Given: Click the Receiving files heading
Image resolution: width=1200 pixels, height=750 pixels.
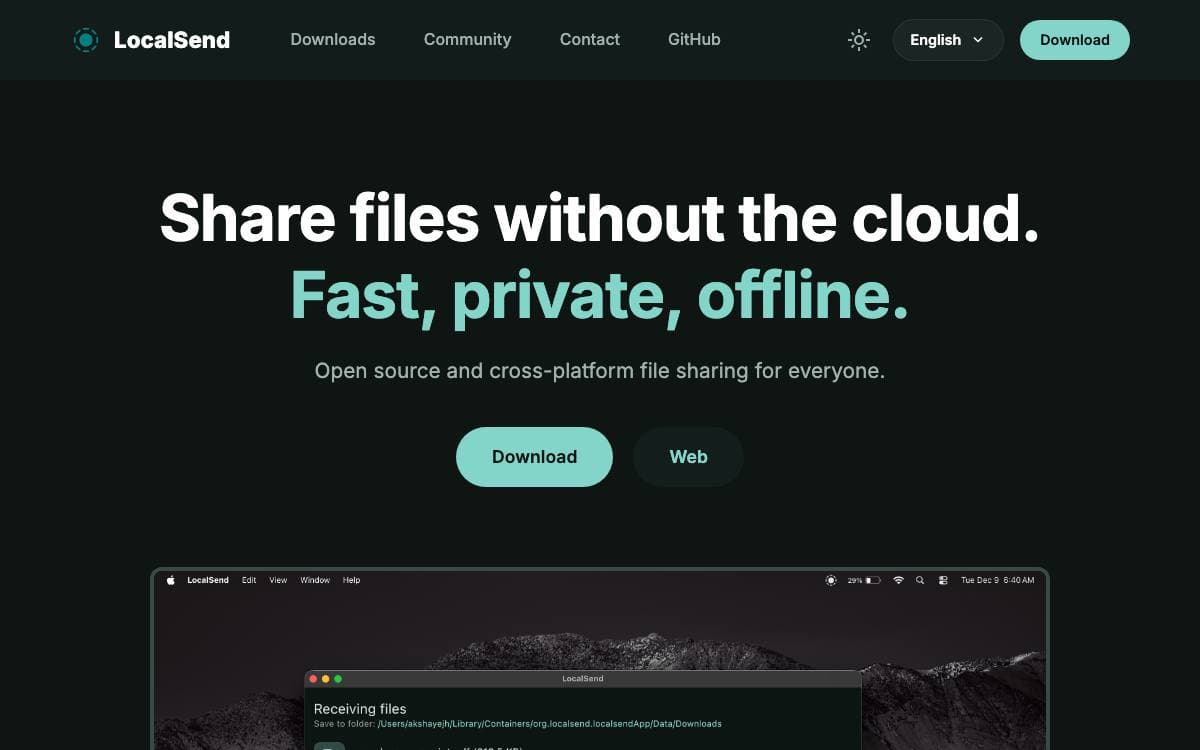Looking at the screenshot, I should pos(360,709).
